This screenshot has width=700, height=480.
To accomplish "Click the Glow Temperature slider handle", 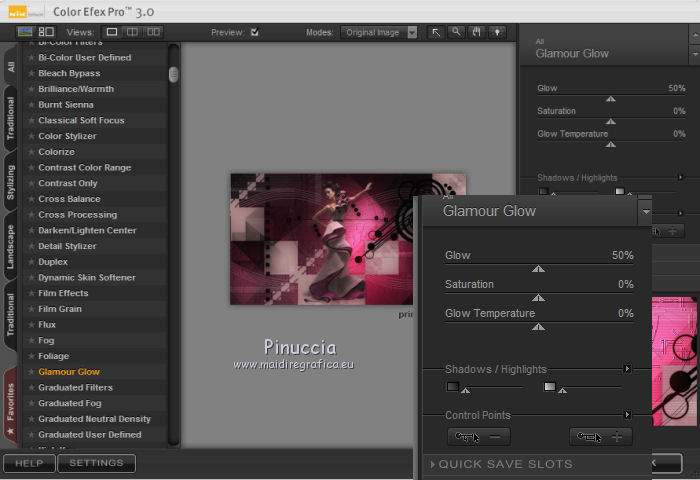I will point(538,326).
